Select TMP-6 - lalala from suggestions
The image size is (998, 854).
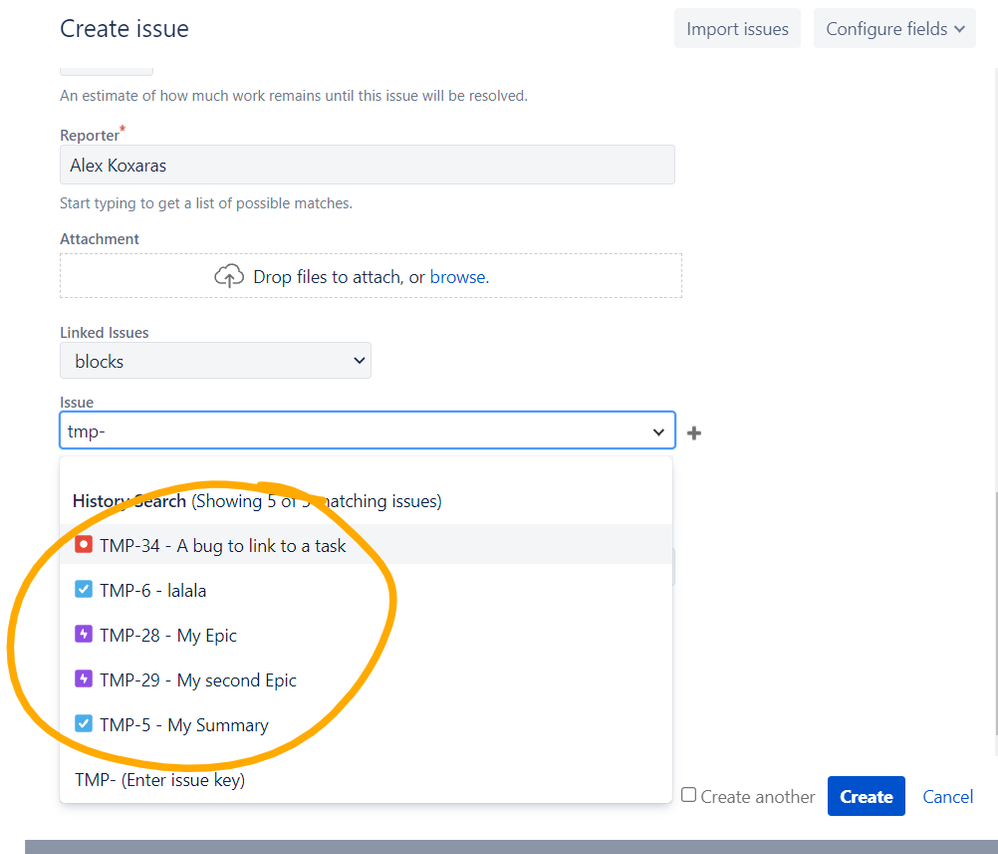[366, 590]
